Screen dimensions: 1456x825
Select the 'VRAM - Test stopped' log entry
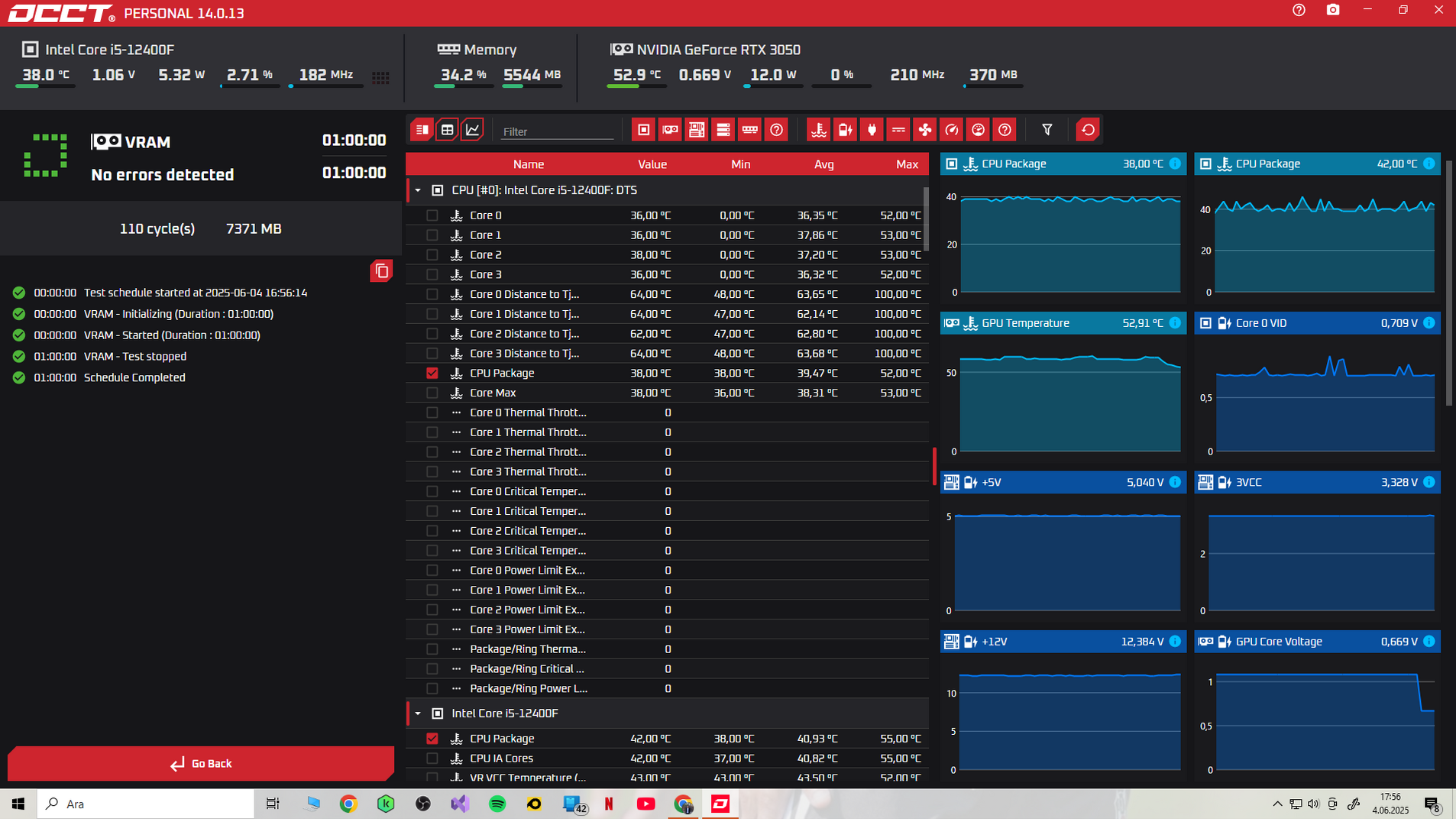[135, 356]
